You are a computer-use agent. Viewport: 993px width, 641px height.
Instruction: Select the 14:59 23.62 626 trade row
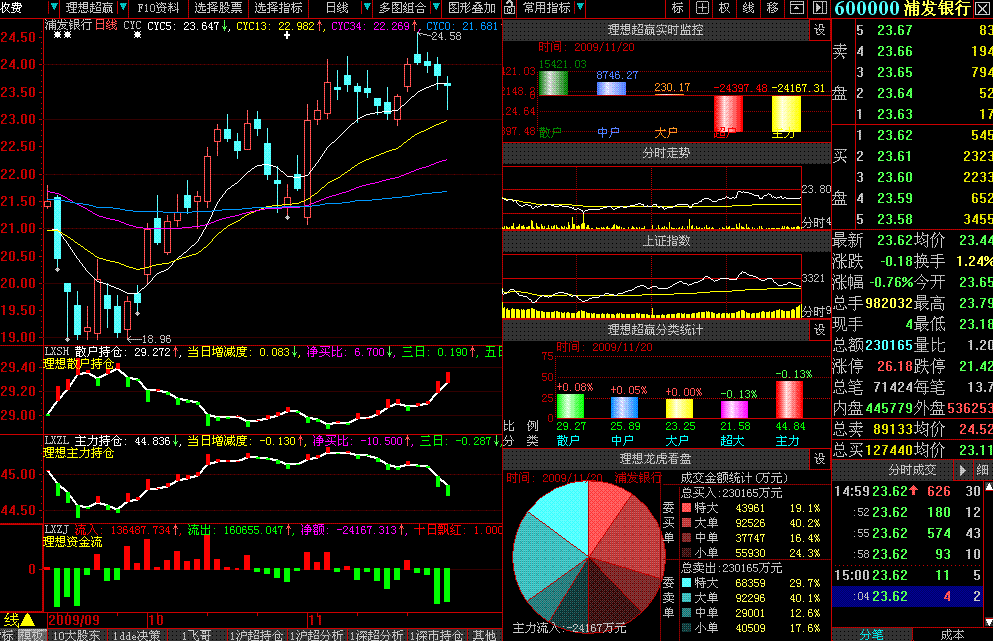click(907, 491)
